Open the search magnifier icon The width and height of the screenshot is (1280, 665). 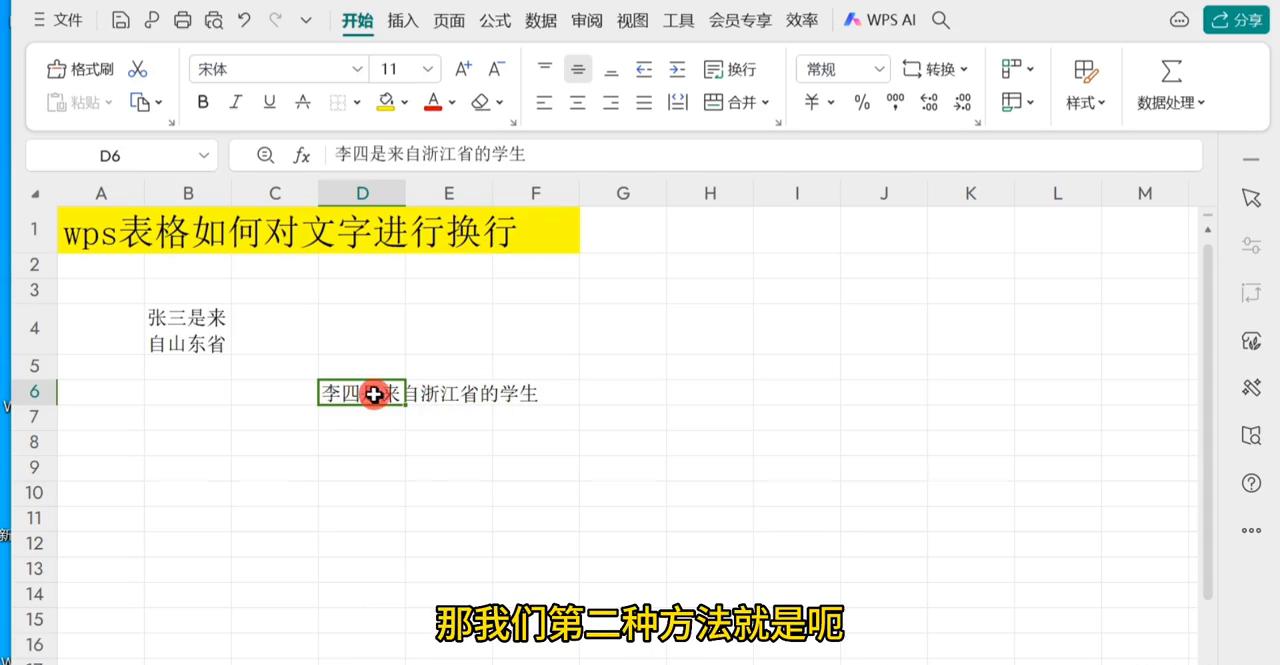click(x=940, y=20)
